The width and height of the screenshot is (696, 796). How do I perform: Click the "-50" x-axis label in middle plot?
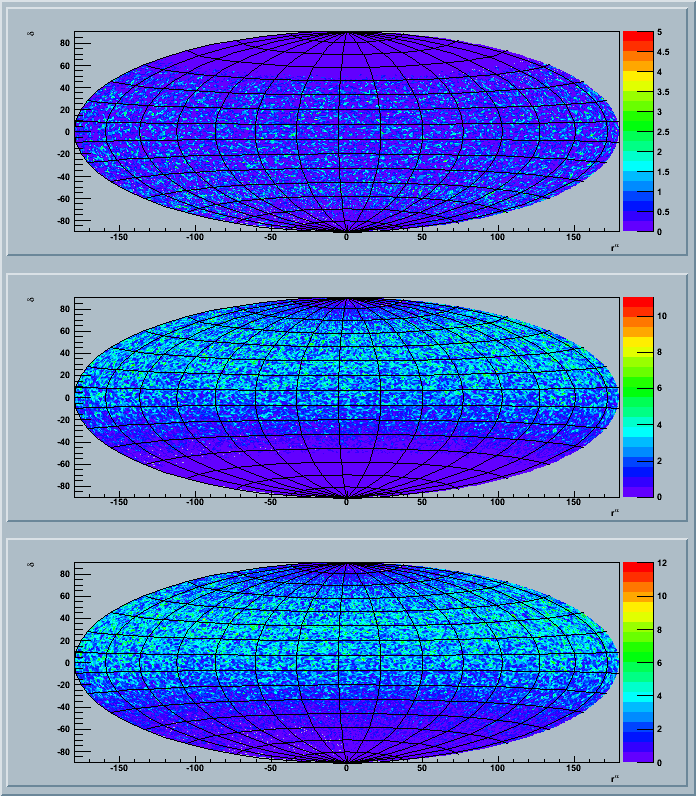[x=271, y=503]
